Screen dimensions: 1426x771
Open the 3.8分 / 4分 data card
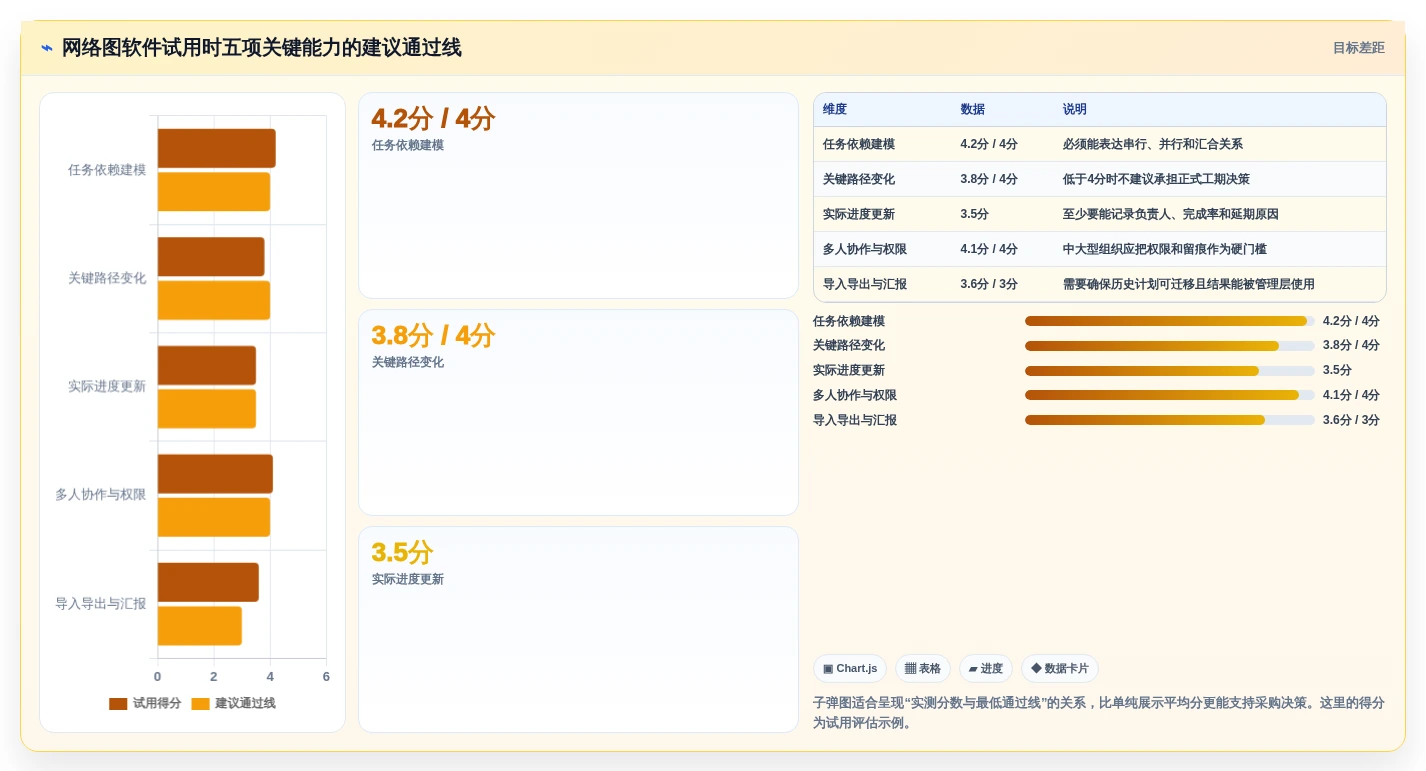pos(578,412)
